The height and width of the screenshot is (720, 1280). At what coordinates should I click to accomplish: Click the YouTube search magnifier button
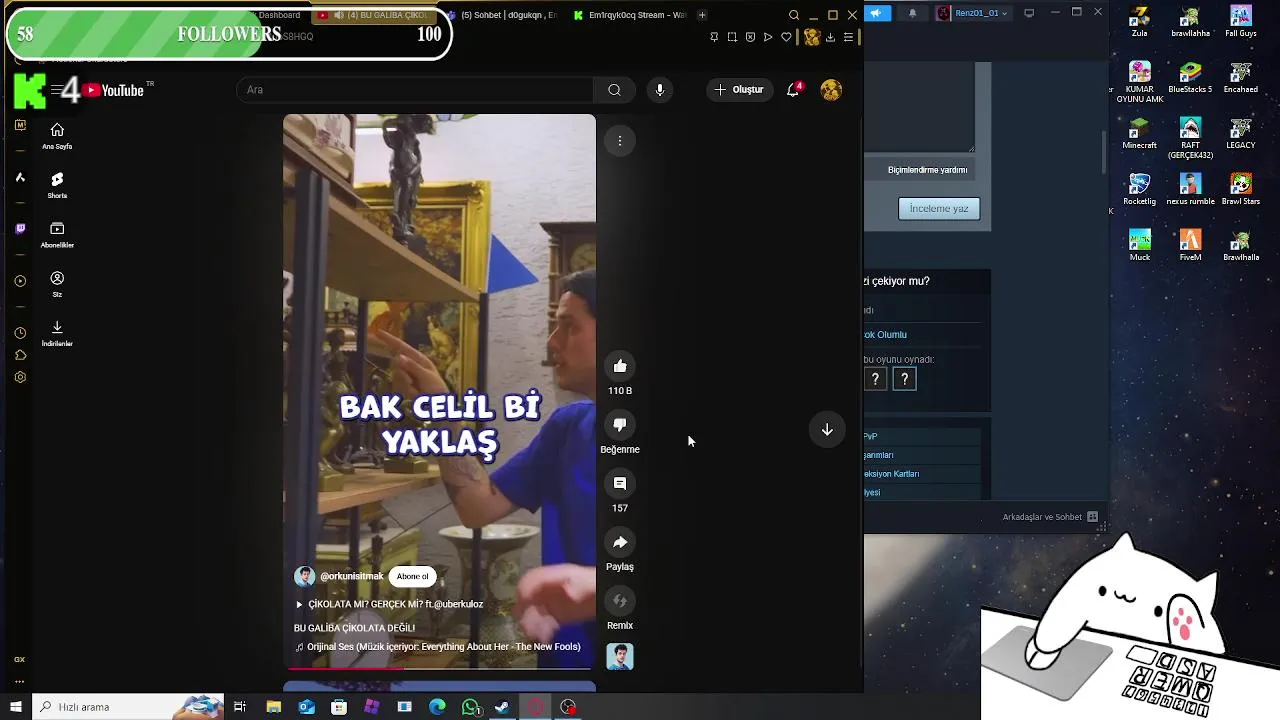pyautogui.click(x=614, y=90)
